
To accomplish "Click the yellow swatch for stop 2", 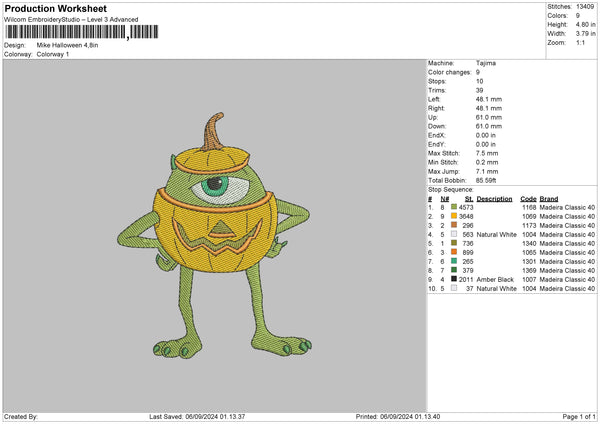I will pos(454,216).
